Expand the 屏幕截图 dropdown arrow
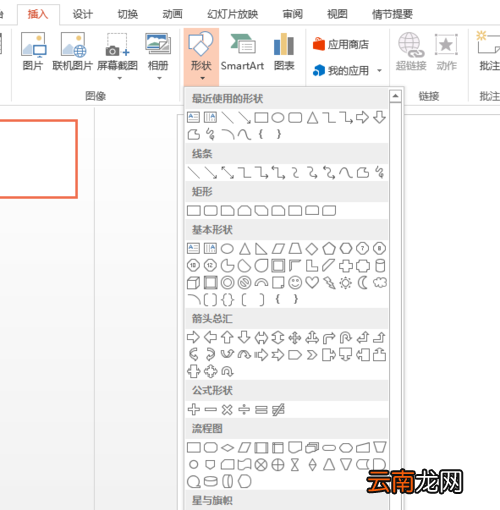Viewport: 500px width, 510px height. point(120,78)
